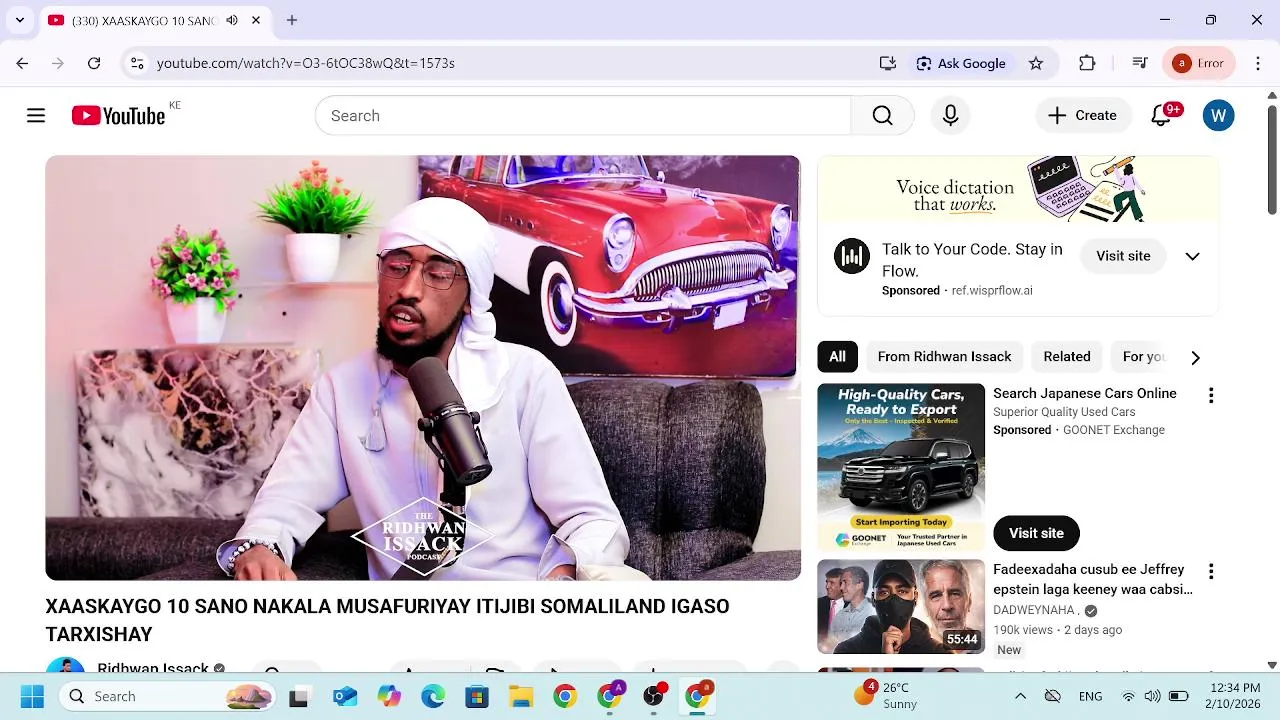Open the account avatar W menu
The height and width of the screenshot is (720, 1280).
click(1218, 116)
